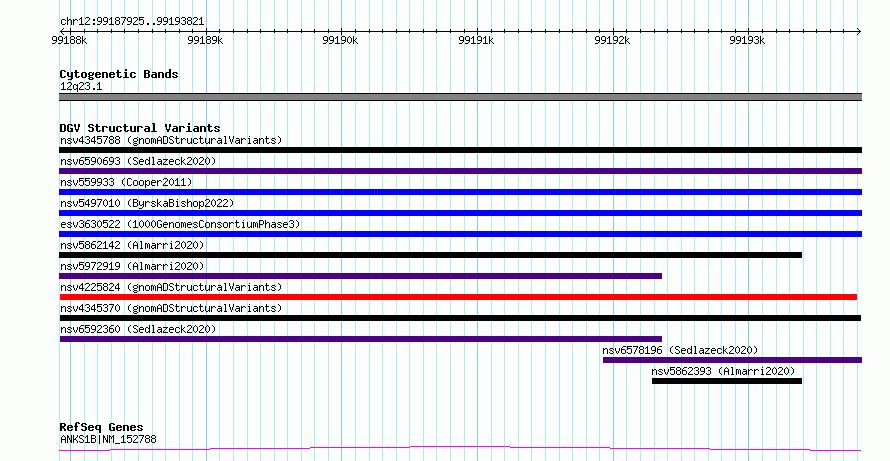
Task: Open the DGV Structural Variants track heading
Action: click(140, 128)
